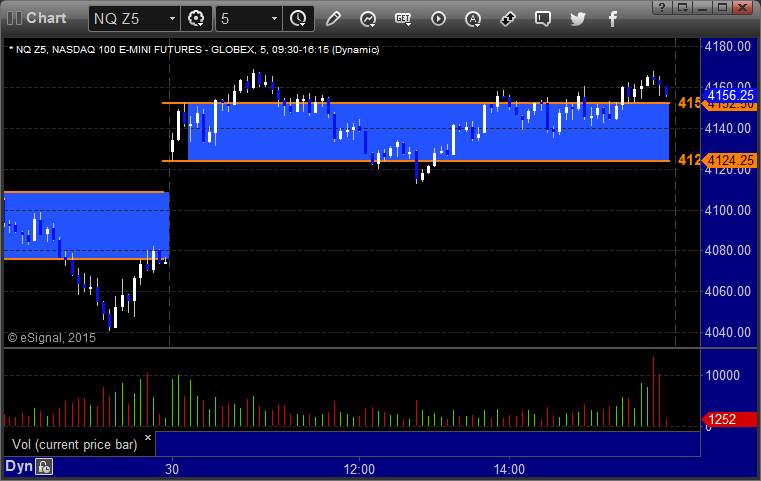Image resolution: width=761 pixels, height=481 pixels.
Task: Share chart via Facebook icon
Action: pos(612,18)
